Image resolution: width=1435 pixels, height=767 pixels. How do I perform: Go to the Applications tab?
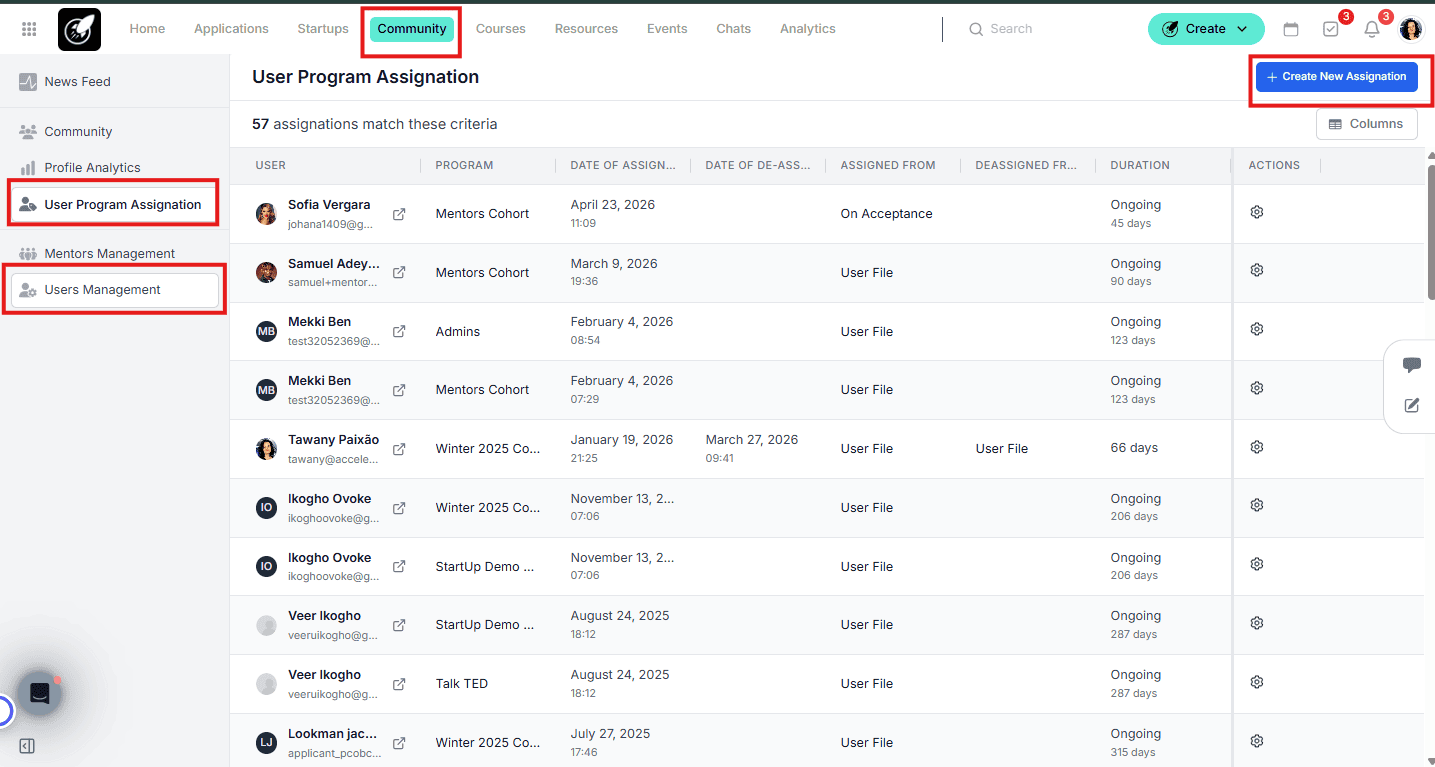[231, 29]
